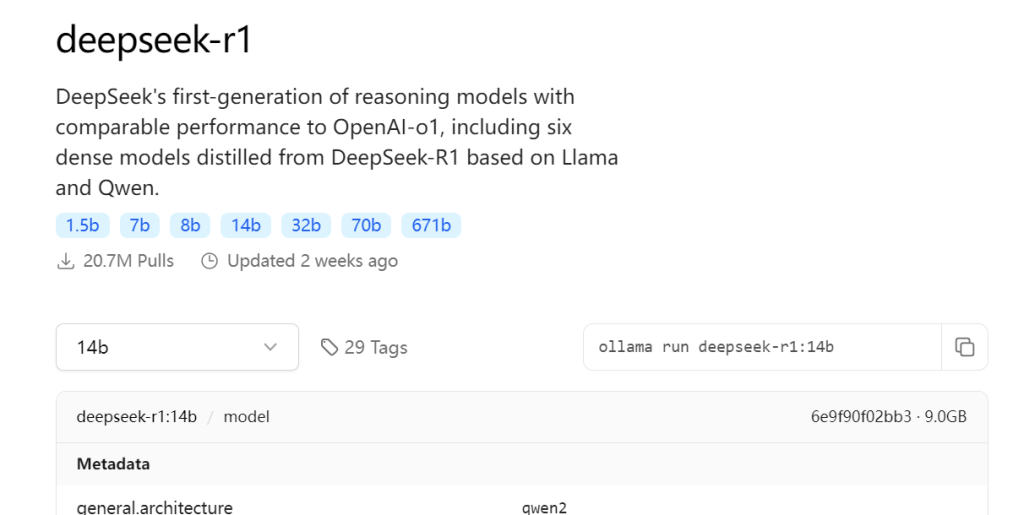This screenshot has height=515, width=1024.
Task: Click the 6e9f90f02bb3 hash text
Action: tap(861, 416)
